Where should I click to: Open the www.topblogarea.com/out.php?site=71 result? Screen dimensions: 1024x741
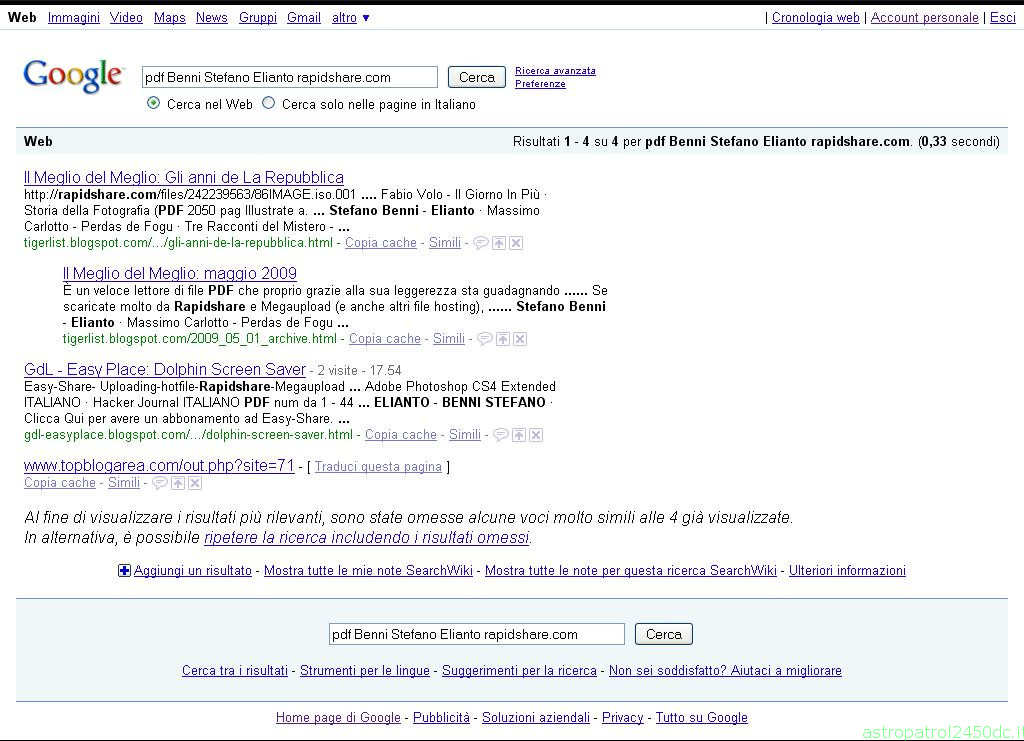[159, 465]
